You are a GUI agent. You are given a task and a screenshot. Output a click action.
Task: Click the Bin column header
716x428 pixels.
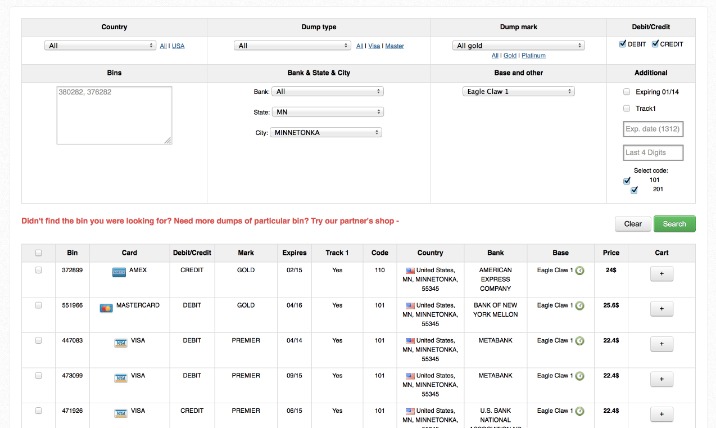coord(72,253)
